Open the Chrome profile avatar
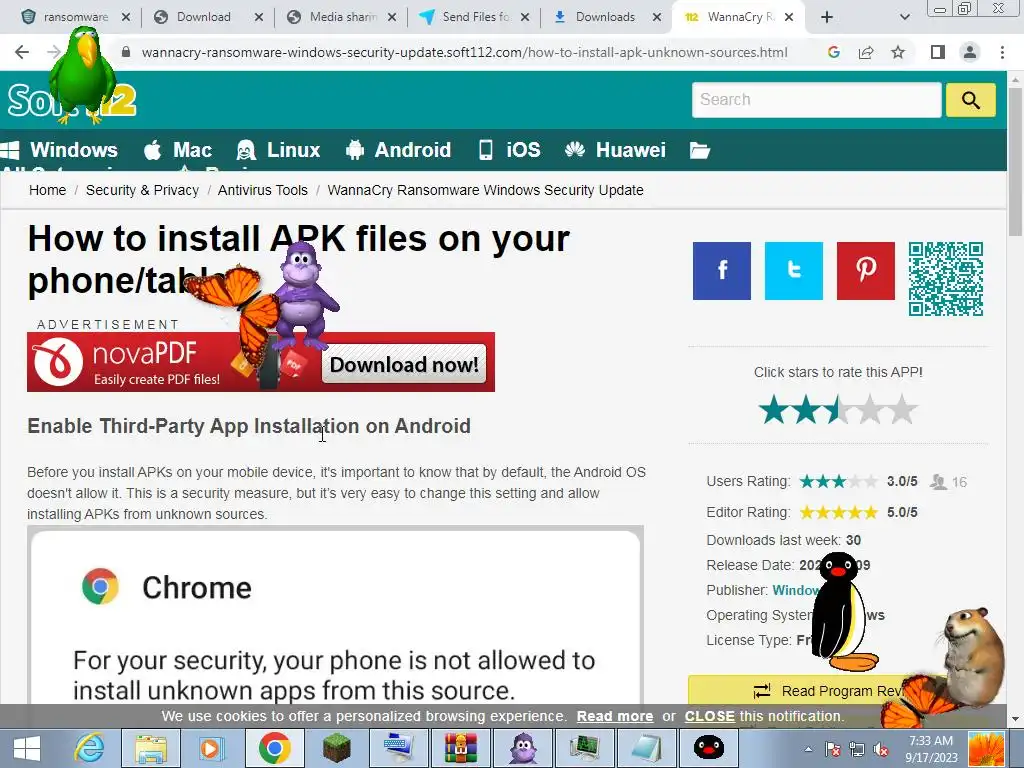1024x768 pixels. tap(970, 52)
